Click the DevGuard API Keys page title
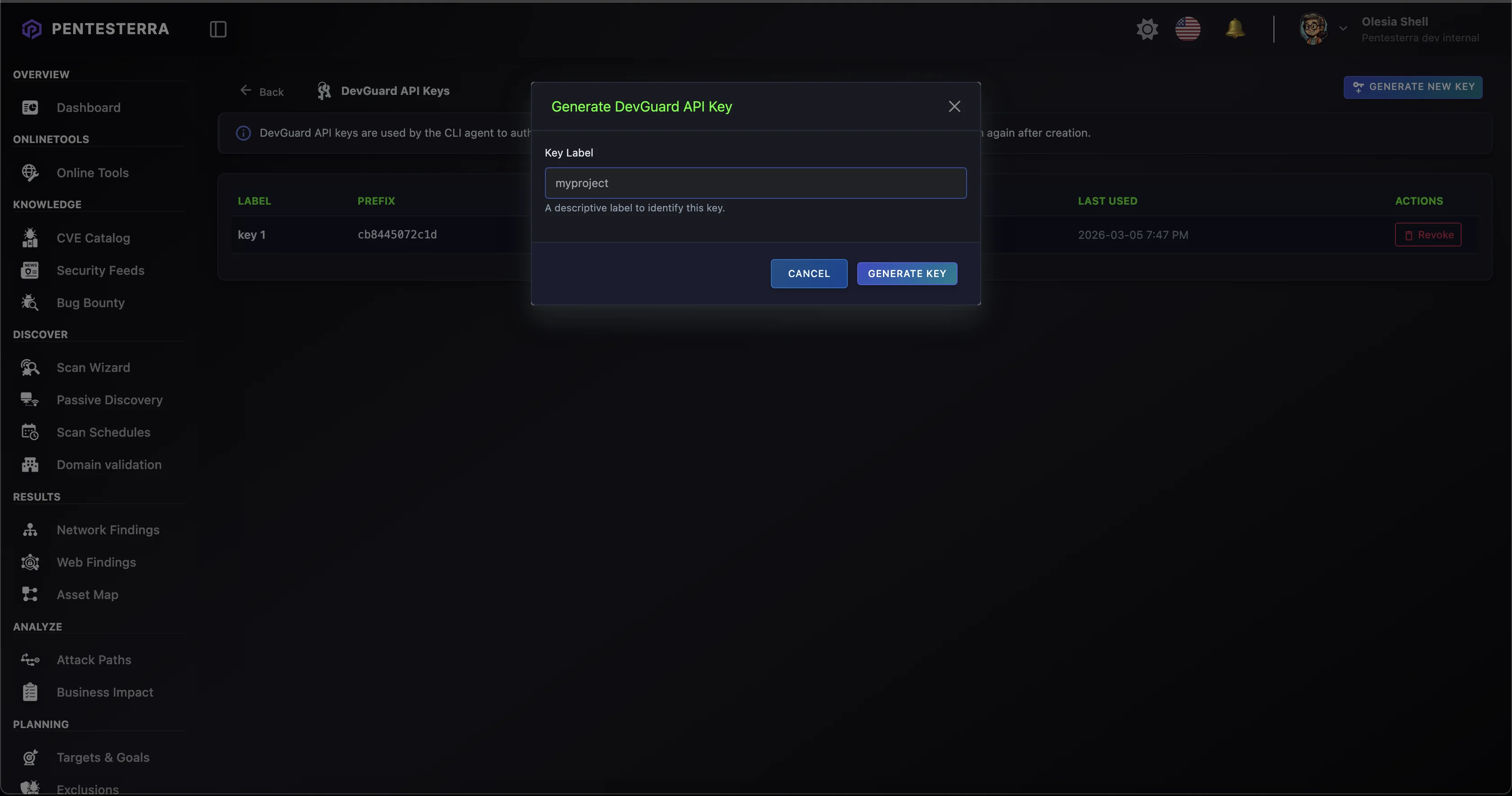The image size is (1512, 796). pos(395,91)
